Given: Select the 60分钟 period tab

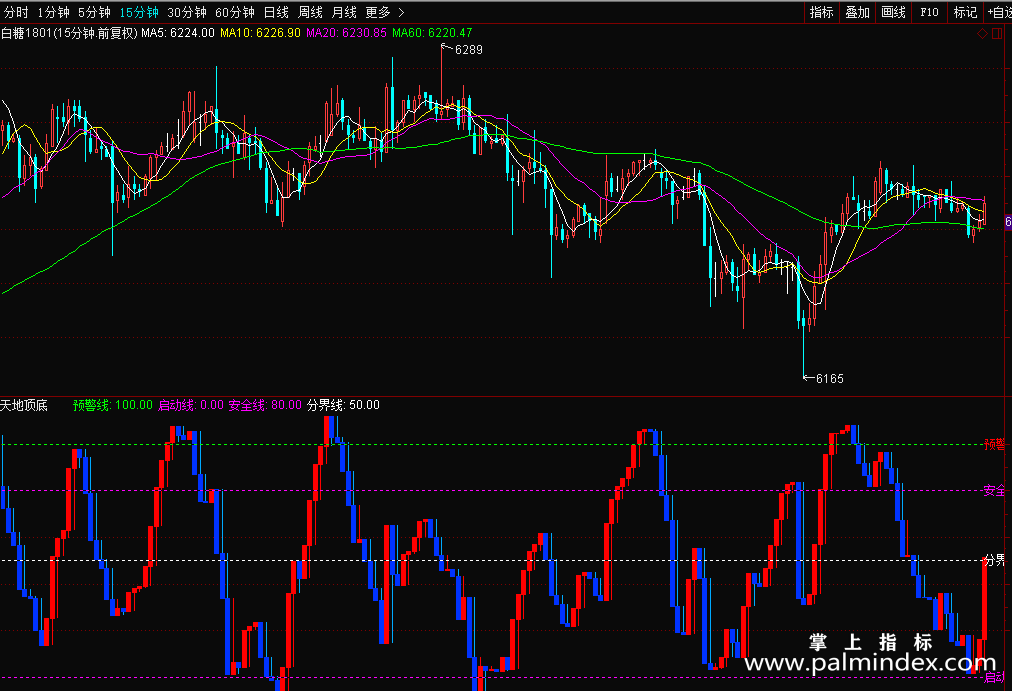Looking at the screenshot, I should point(235,12).
